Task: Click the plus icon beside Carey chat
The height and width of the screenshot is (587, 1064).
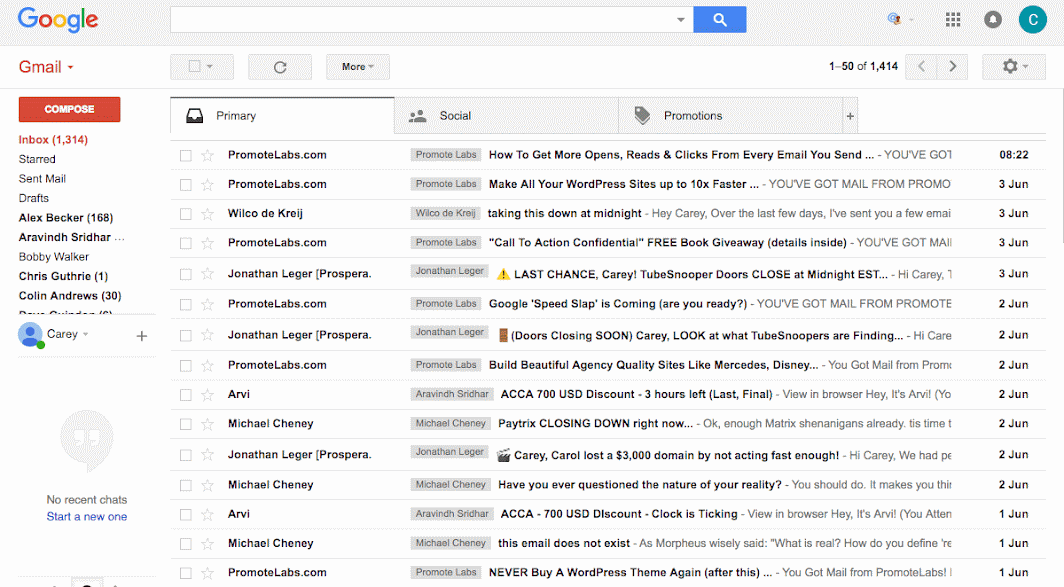Action: click(142, 336)
